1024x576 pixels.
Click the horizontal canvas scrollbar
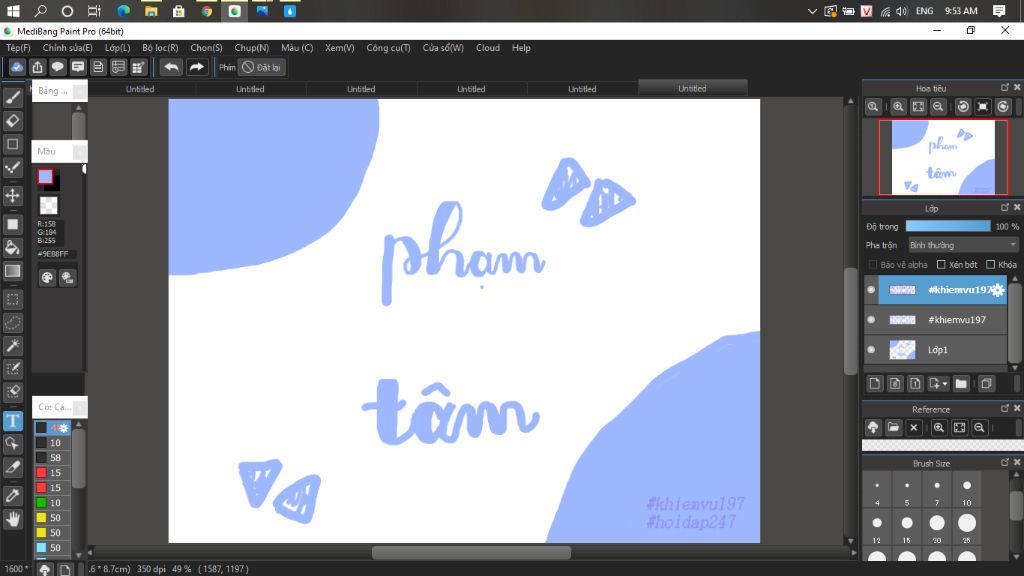pyautogui.click(x=471, y=552)
